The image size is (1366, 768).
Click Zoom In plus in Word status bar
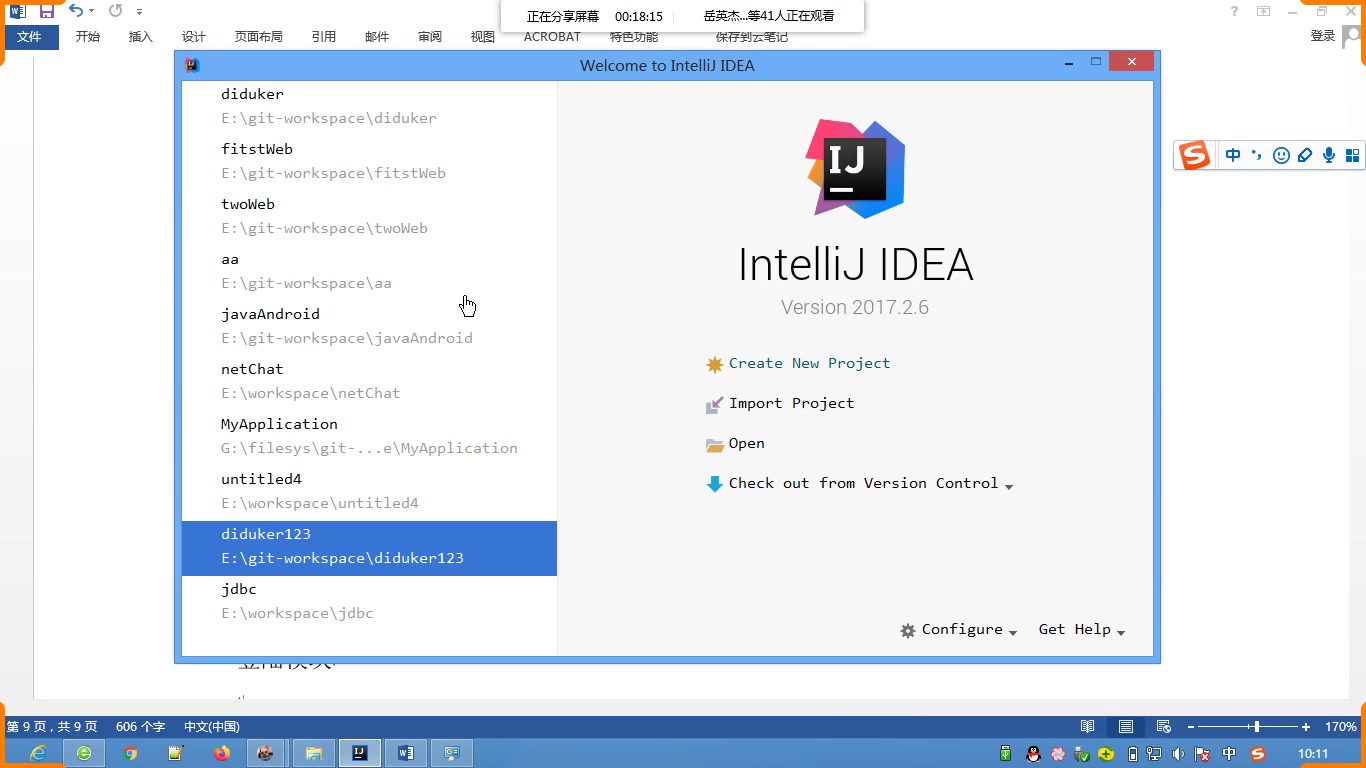tap(1306, 727)
